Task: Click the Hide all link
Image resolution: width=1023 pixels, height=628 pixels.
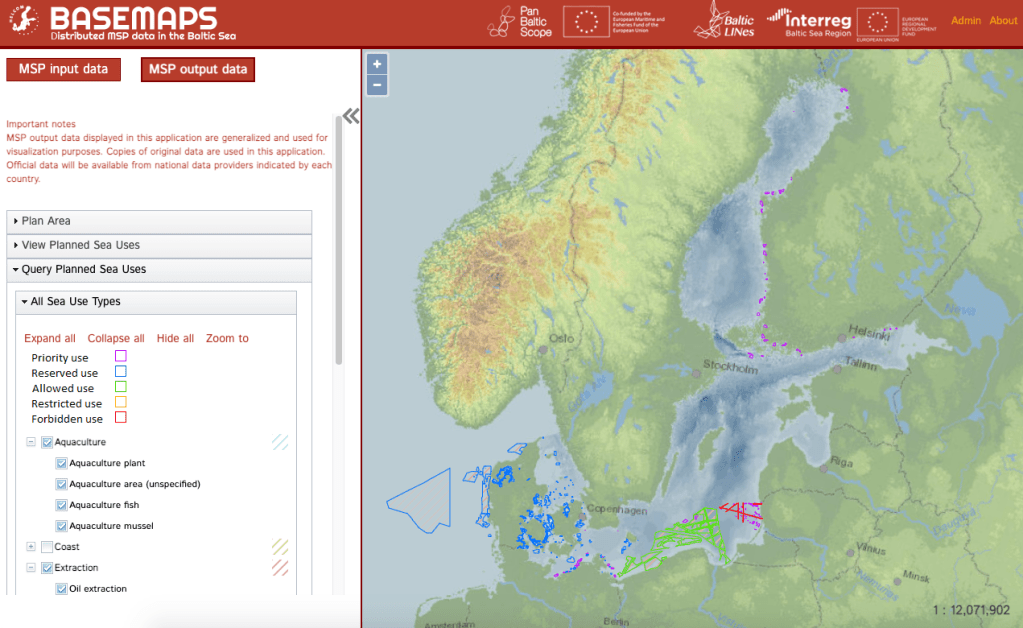Action: pyautogui.click(x=175, y=338)
